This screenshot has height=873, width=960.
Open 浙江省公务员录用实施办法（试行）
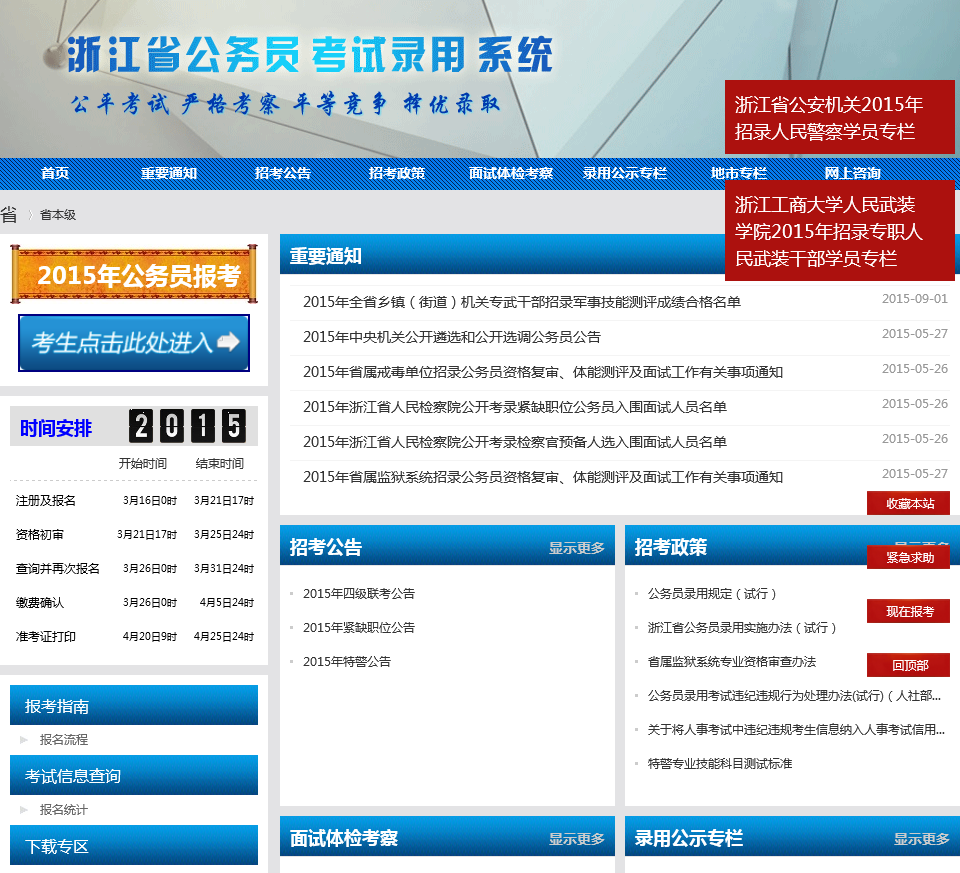click(x=742, y=628)
